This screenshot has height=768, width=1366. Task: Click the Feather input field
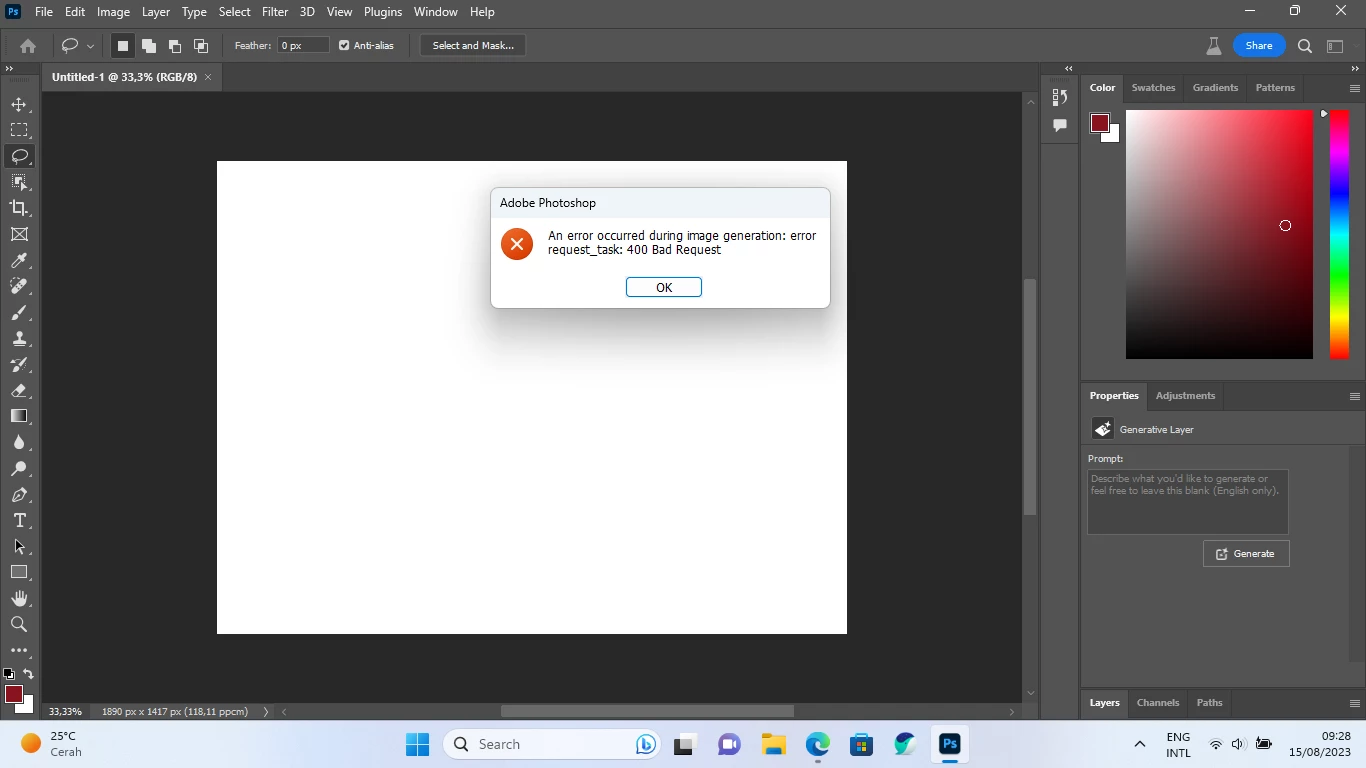(304, 45)
